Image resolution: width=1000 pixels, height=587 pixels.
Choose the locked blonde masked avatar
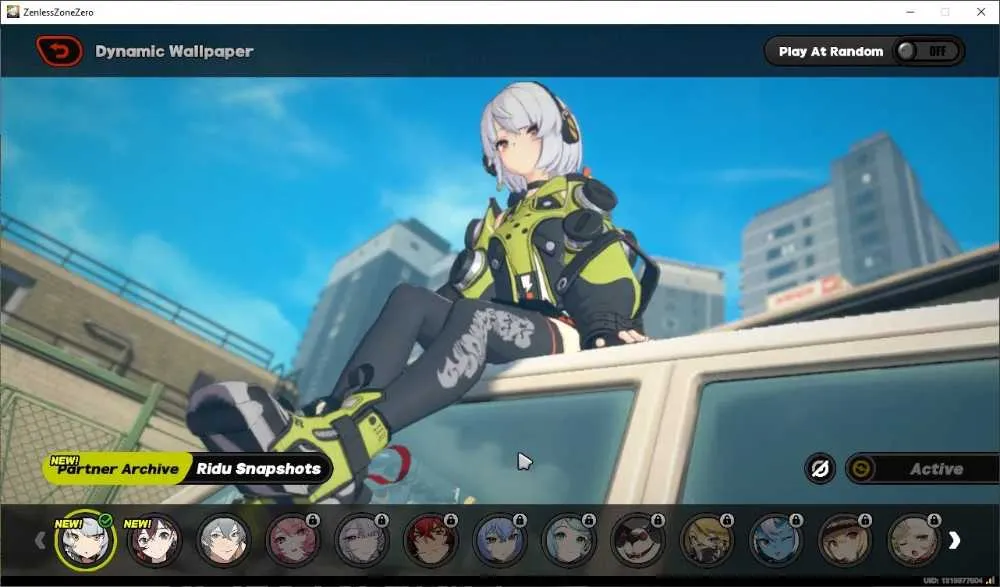pyautogui.click(x=707, y=540)
